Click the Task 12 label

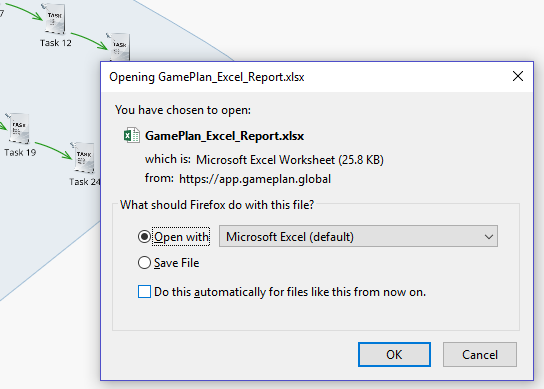point(56,43)
